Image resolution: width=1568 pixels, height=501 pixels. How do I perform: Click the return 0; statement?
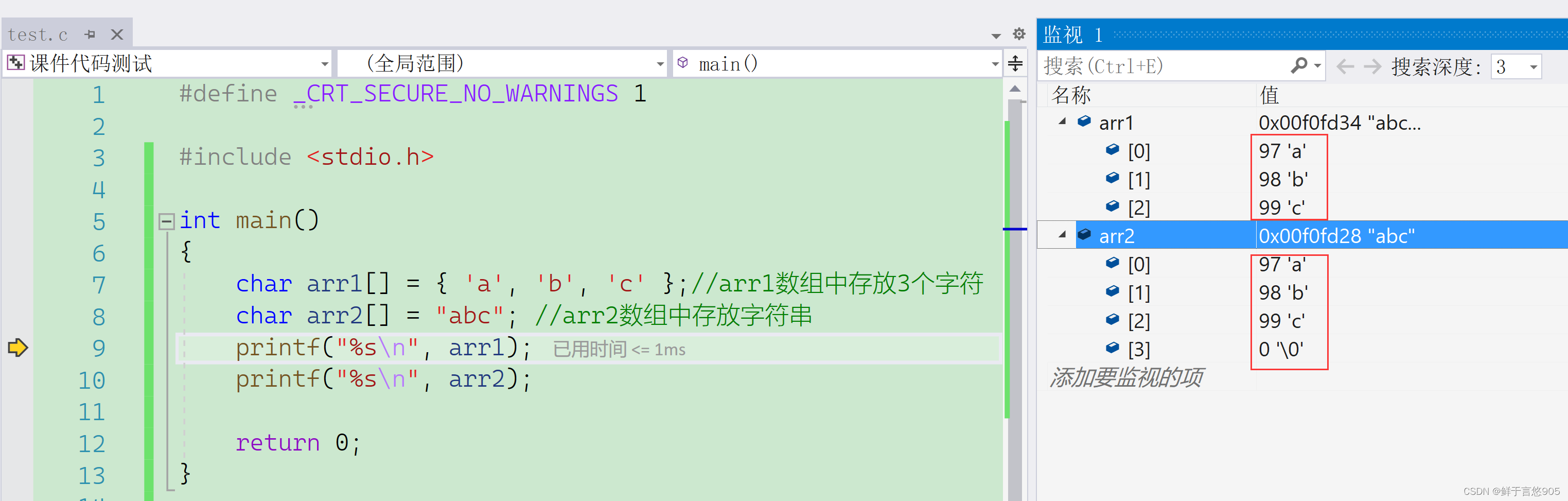point(298,443)
